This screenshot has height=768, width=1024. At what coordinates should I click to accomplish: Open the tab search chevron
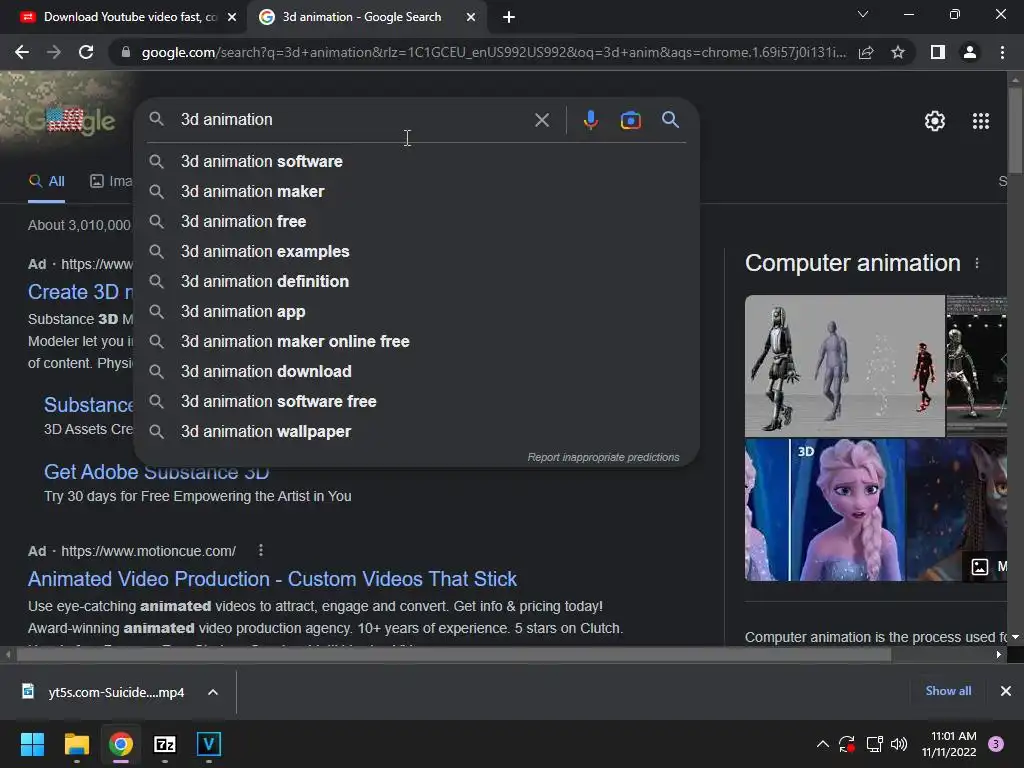[863, 14]
